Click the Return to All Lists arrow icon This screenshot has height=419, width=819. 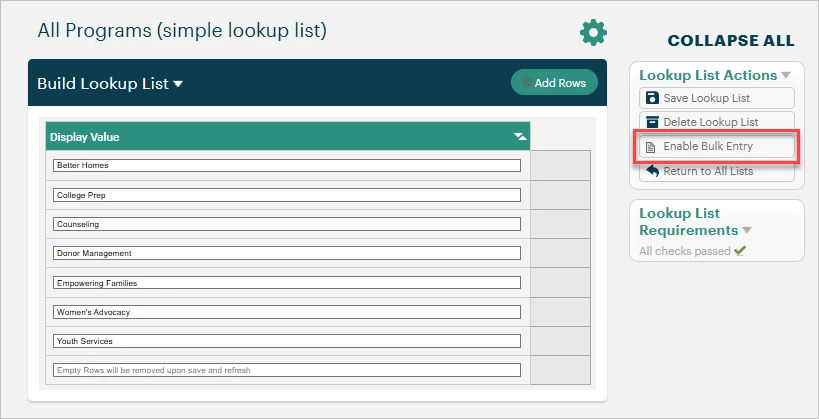(652, 171)
